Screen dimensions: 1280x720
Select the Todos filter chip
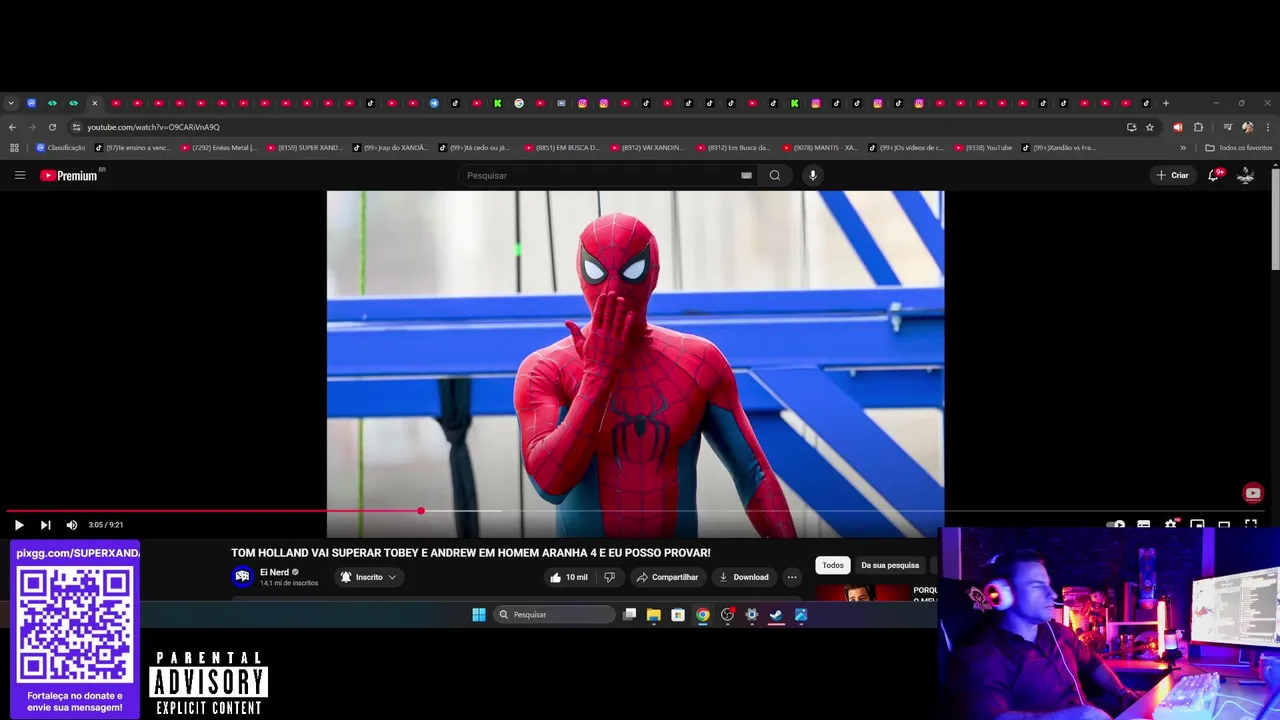[x=833, y=565]
